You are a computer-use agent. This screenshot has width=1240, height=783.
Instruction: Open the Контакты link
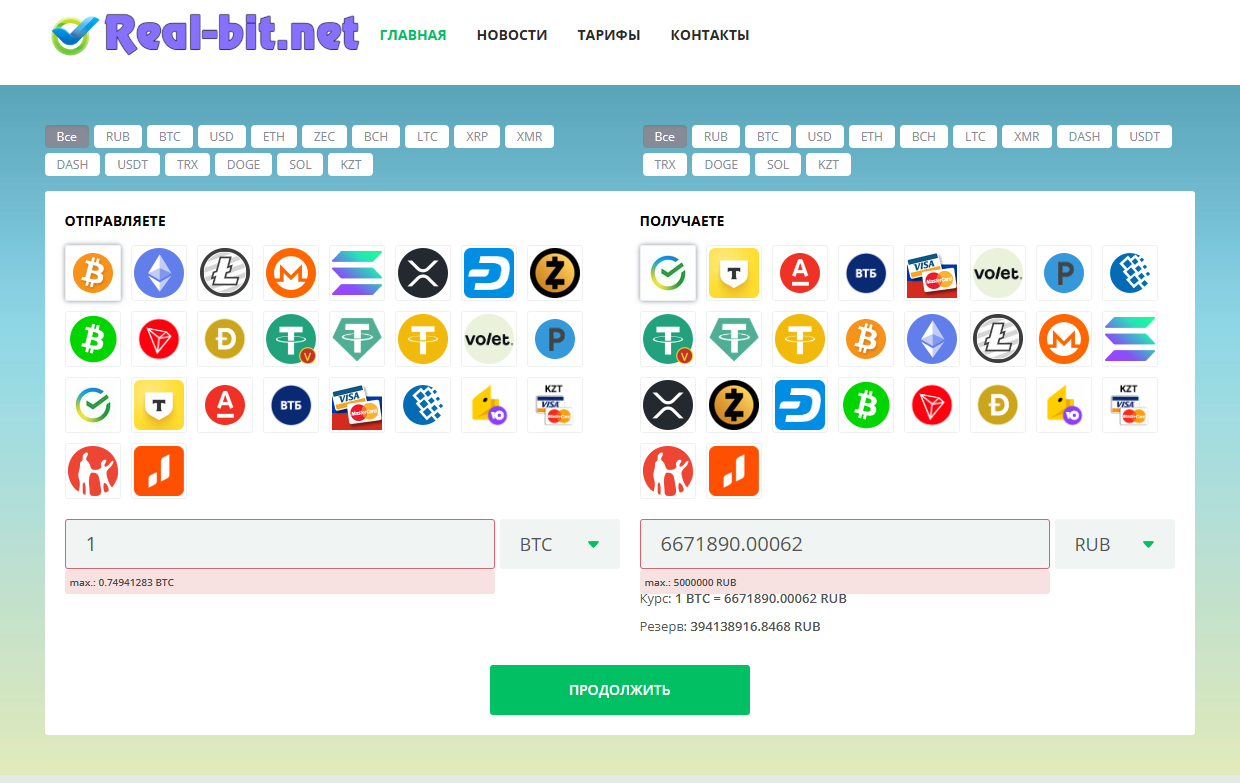[x=710, y=35]
